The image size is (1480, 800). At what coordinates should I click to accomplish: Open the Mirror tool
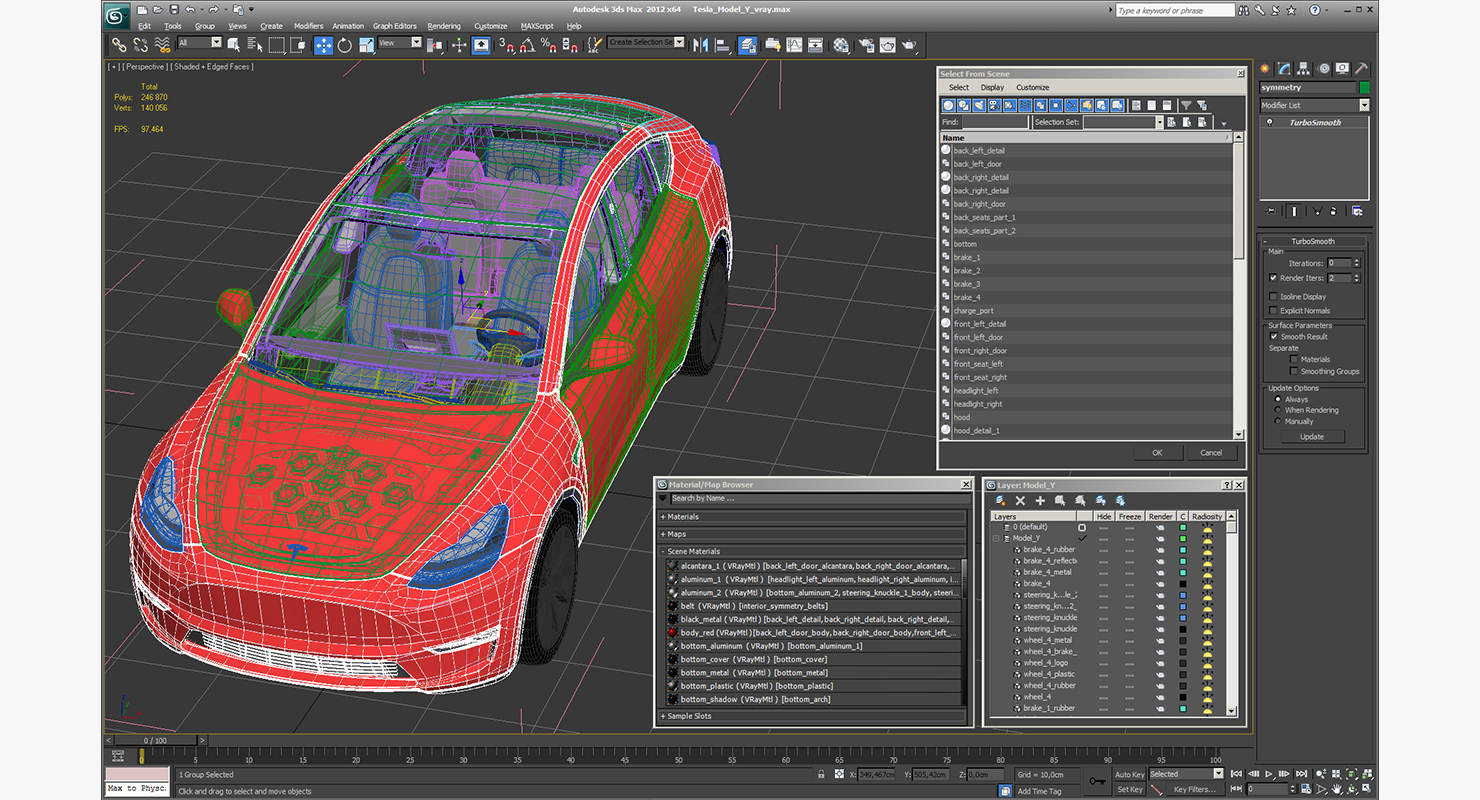[x=700, y=45]
